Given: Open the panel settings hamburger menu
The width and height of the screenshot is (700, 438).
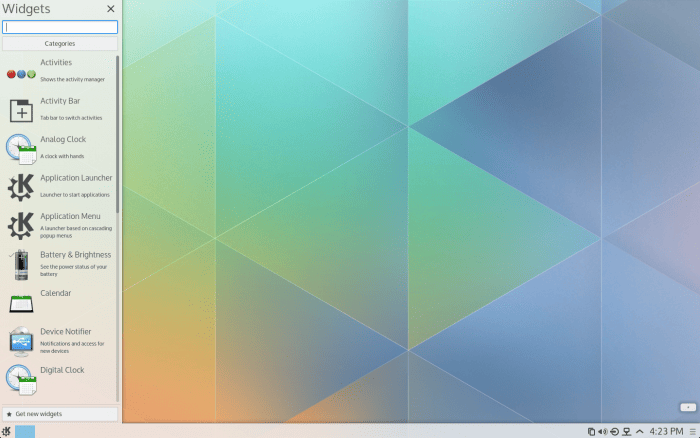Looking at the screenshot, I should tap(690, 431).
